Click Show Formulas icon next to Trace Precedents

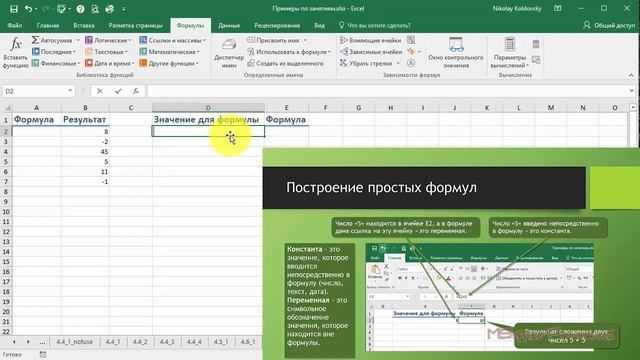(411, 40)
